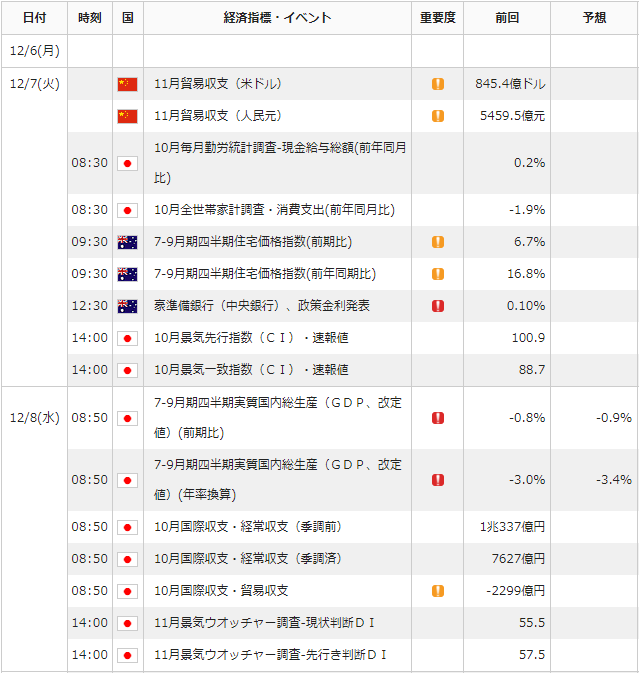Click forecast value -0.9%
Image resolution: width=639 pixels, height=673 pixels.
pos(614,418)
